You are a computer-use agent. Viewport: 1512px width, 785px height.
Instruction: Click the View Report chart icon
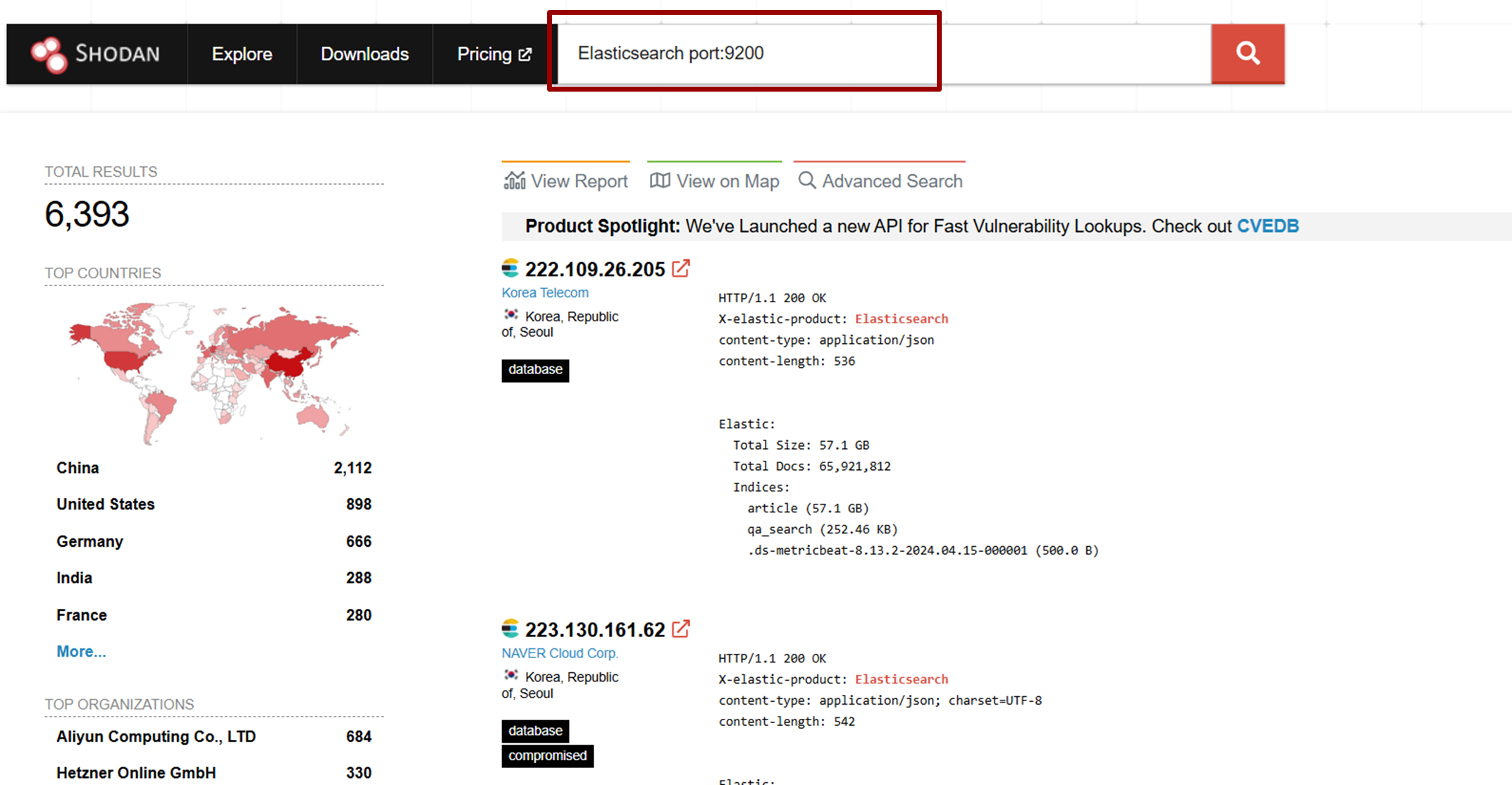(x=515, y=181)
